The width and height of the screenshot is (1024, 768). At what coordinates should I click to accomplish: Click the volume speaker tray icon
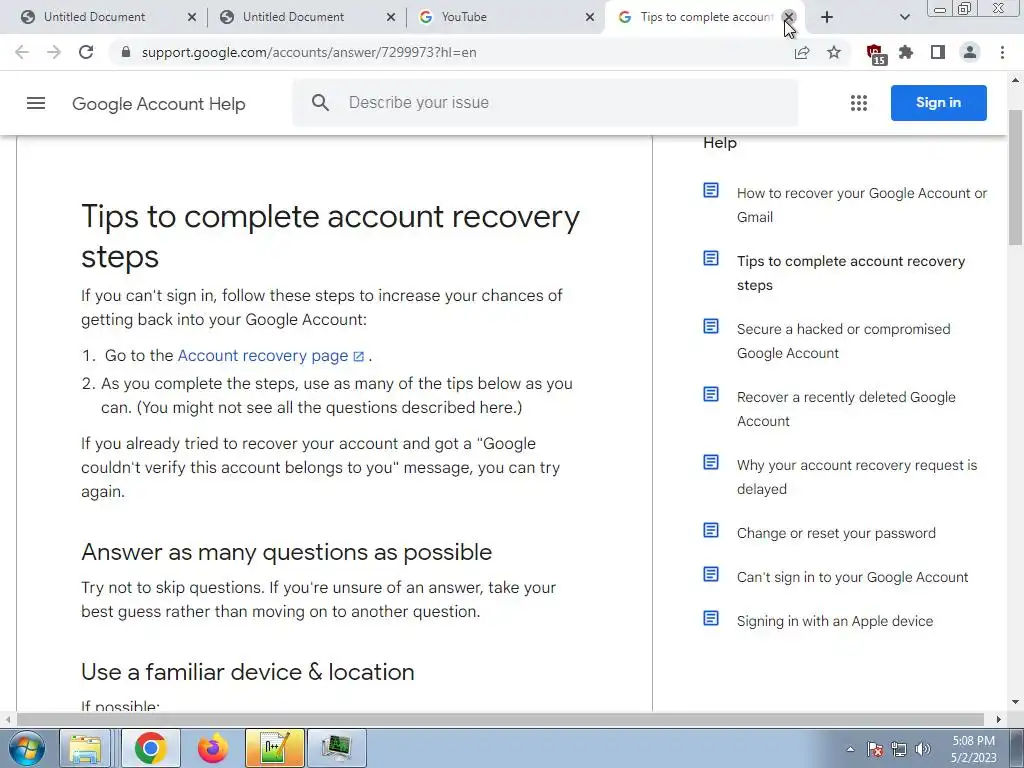coord(923,749)
